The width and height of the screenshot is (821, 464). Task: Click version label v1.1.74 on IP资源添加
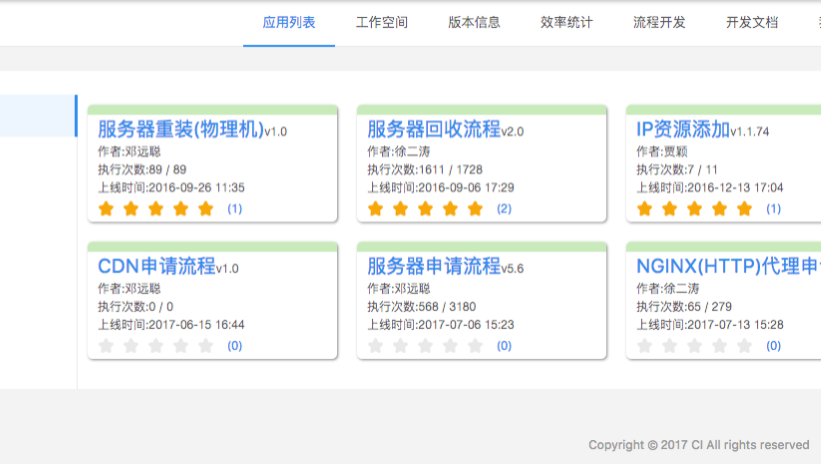coord(750,131)
